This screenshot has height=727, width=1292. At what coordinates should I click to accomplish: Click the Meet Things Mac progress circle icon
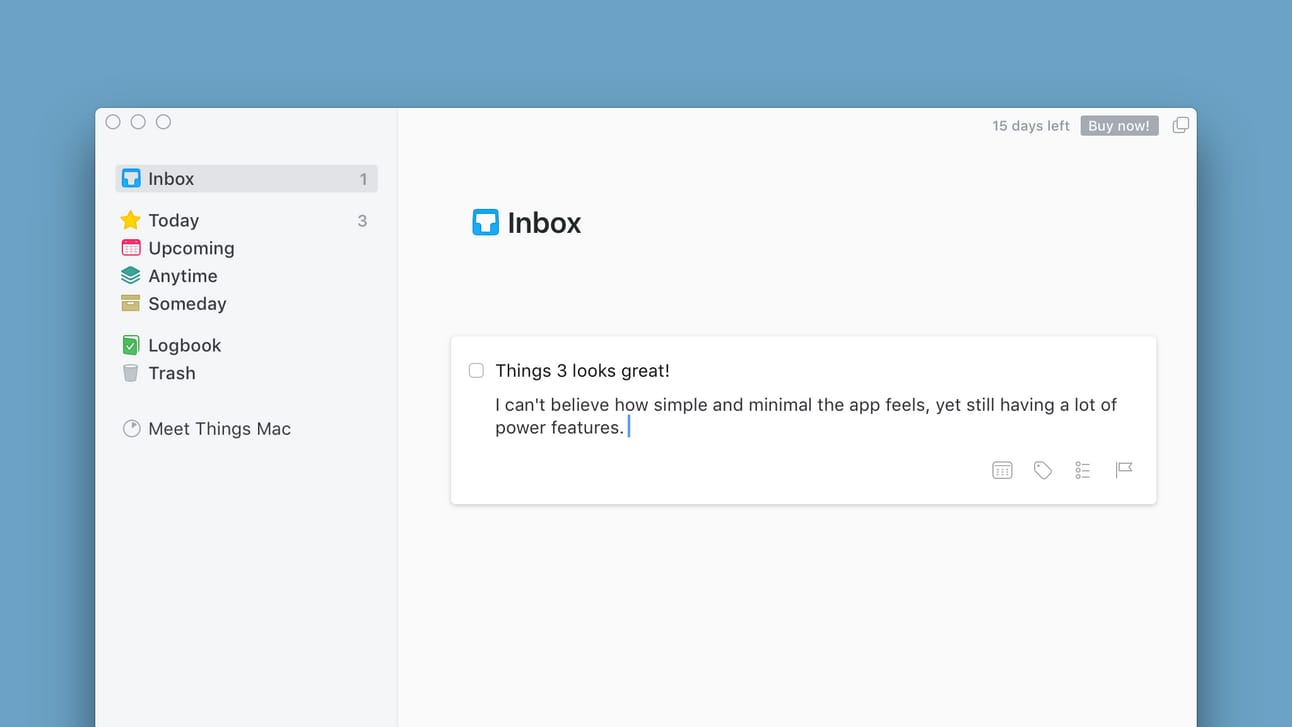coord(131,429)
